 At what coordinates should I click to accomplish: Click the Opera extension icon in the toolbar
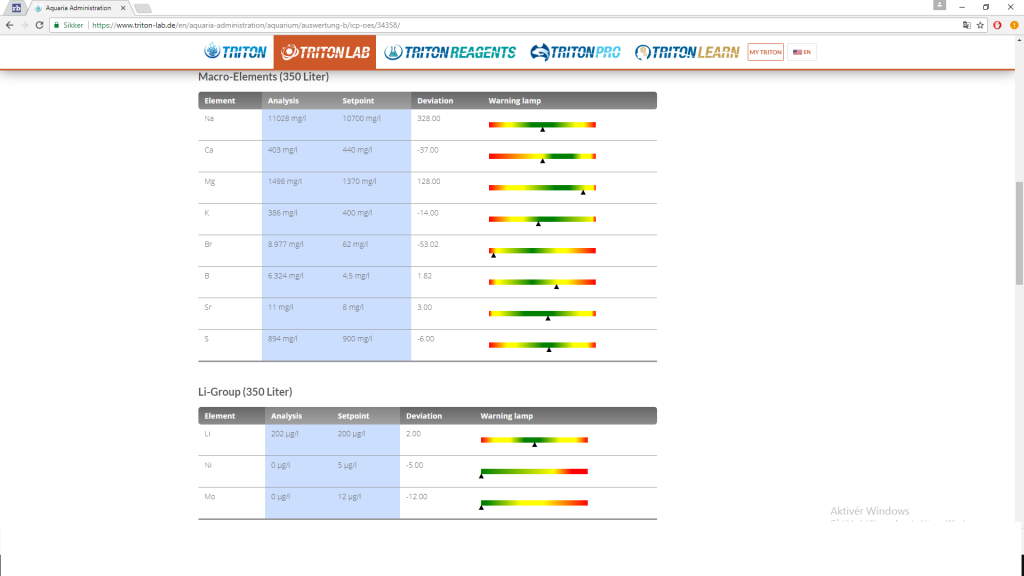pyautogui.click(x=997, y=25)
